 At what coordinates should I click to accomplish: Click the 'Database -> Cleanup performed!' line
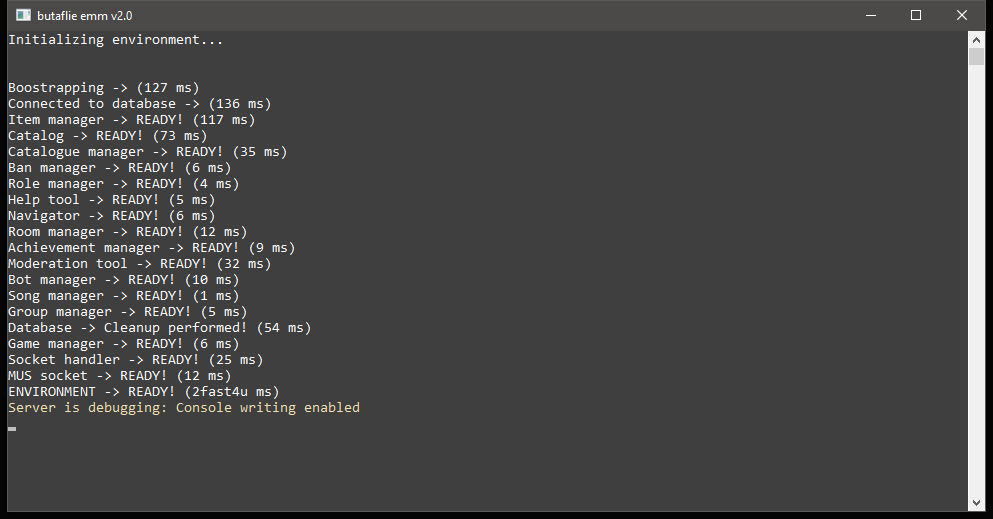click(159, 328)
